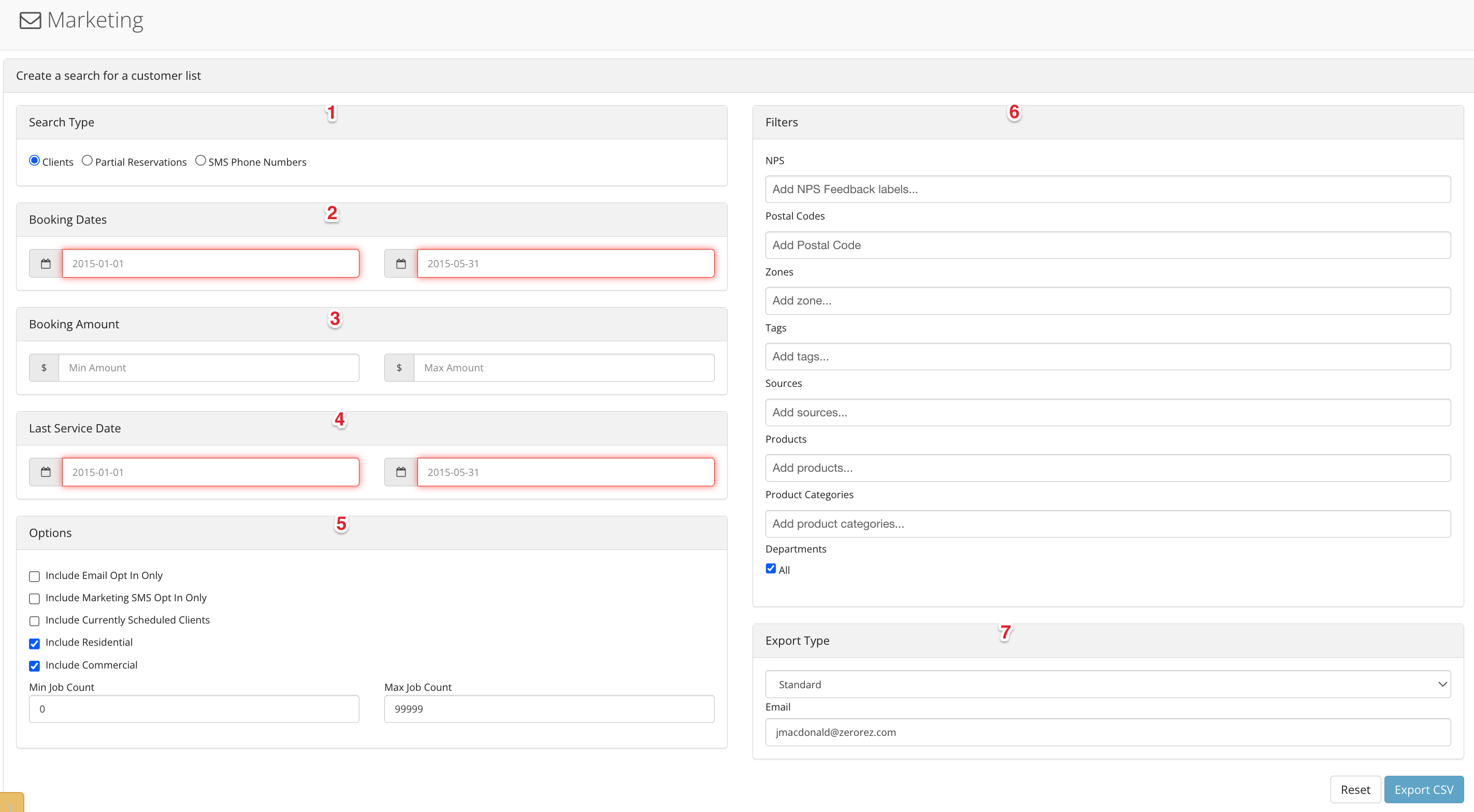Click the Min Job Count field
The height and width of the screenshot is (812, 1474).
(x=194, y=709)
